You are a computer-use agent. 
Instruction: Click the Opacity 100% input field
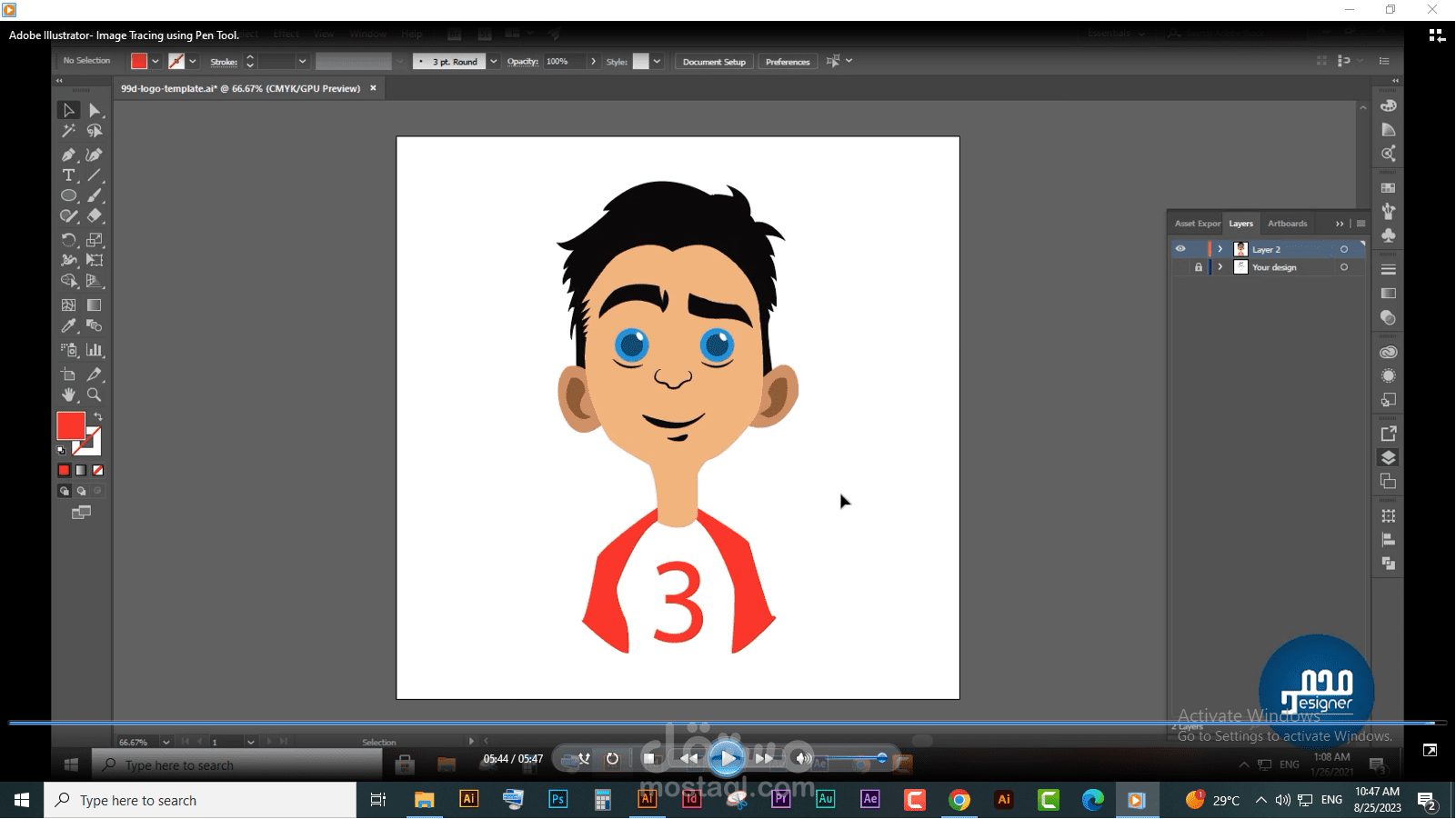564,62
